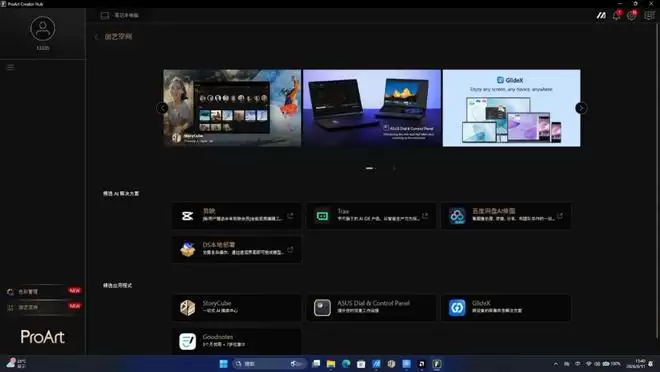660x372 pixels.
Task: Collapse the sidebar with hamburger menu icon
Action: 11,67
